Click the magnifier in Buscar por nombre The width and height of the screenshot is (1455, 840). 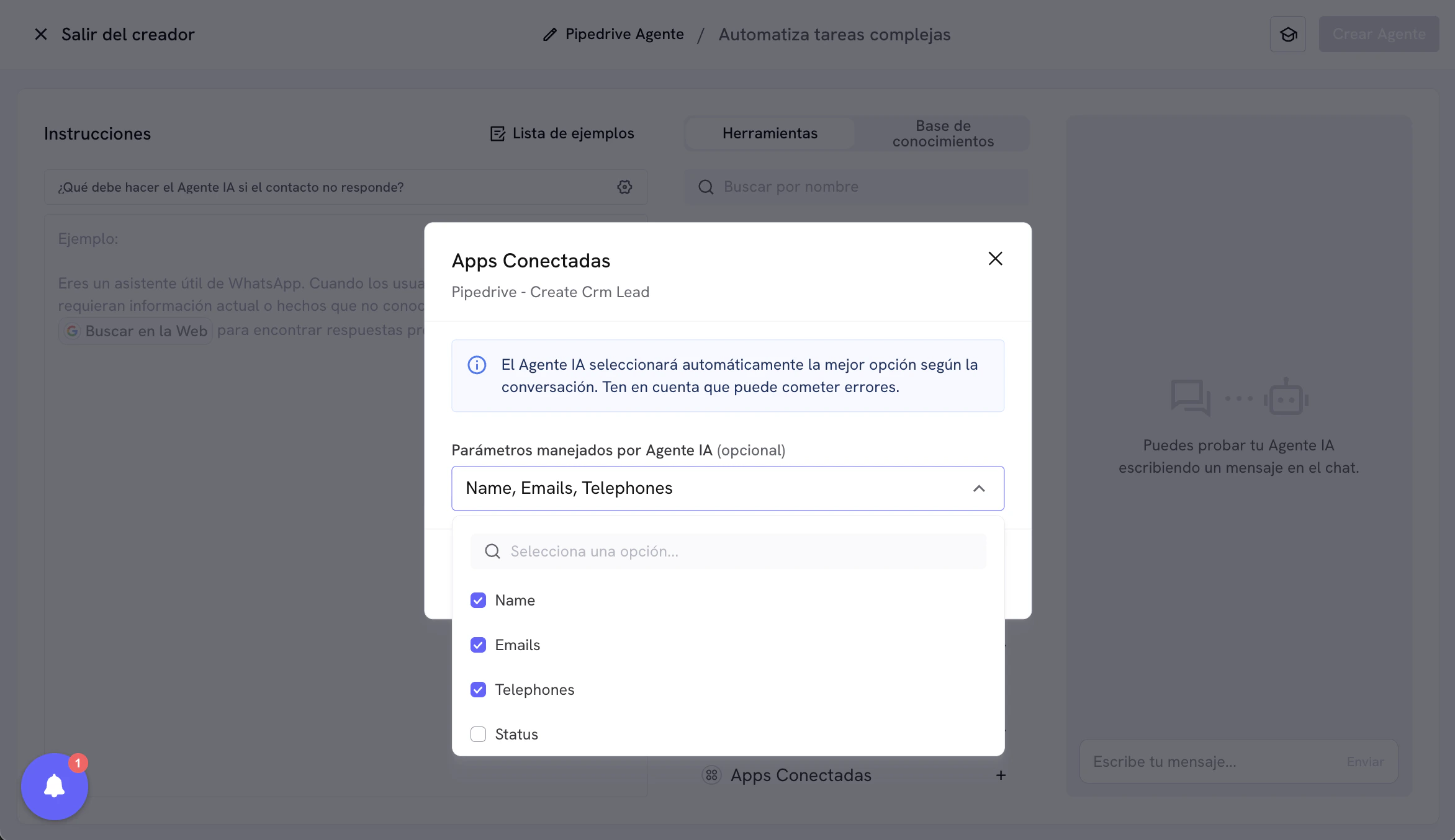706,187
